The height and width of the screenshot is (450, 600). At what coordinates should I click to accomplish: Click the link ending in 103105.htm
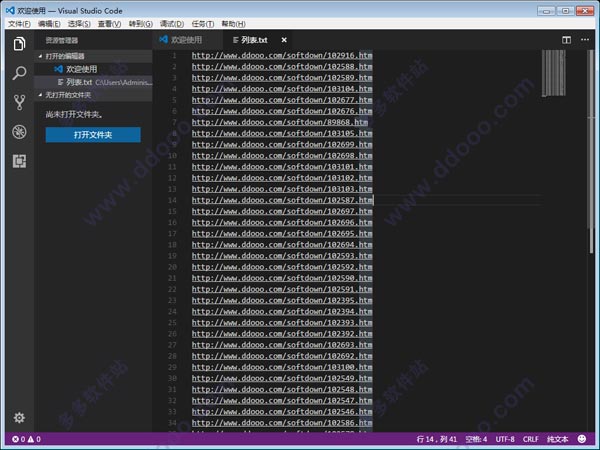pyautogui.click(x=282, y=134)
